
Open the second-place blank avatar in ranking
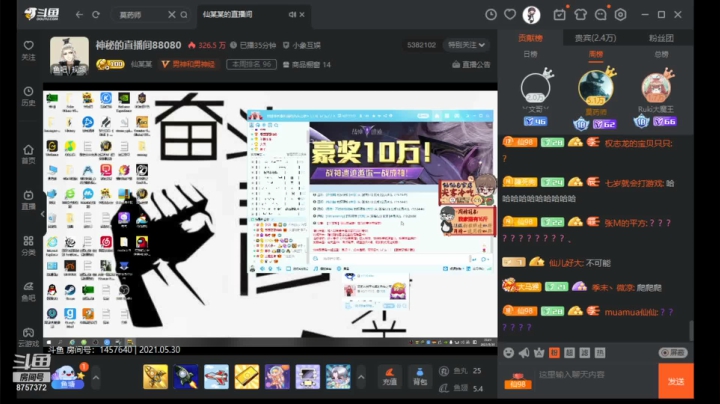tap(535, 88)
